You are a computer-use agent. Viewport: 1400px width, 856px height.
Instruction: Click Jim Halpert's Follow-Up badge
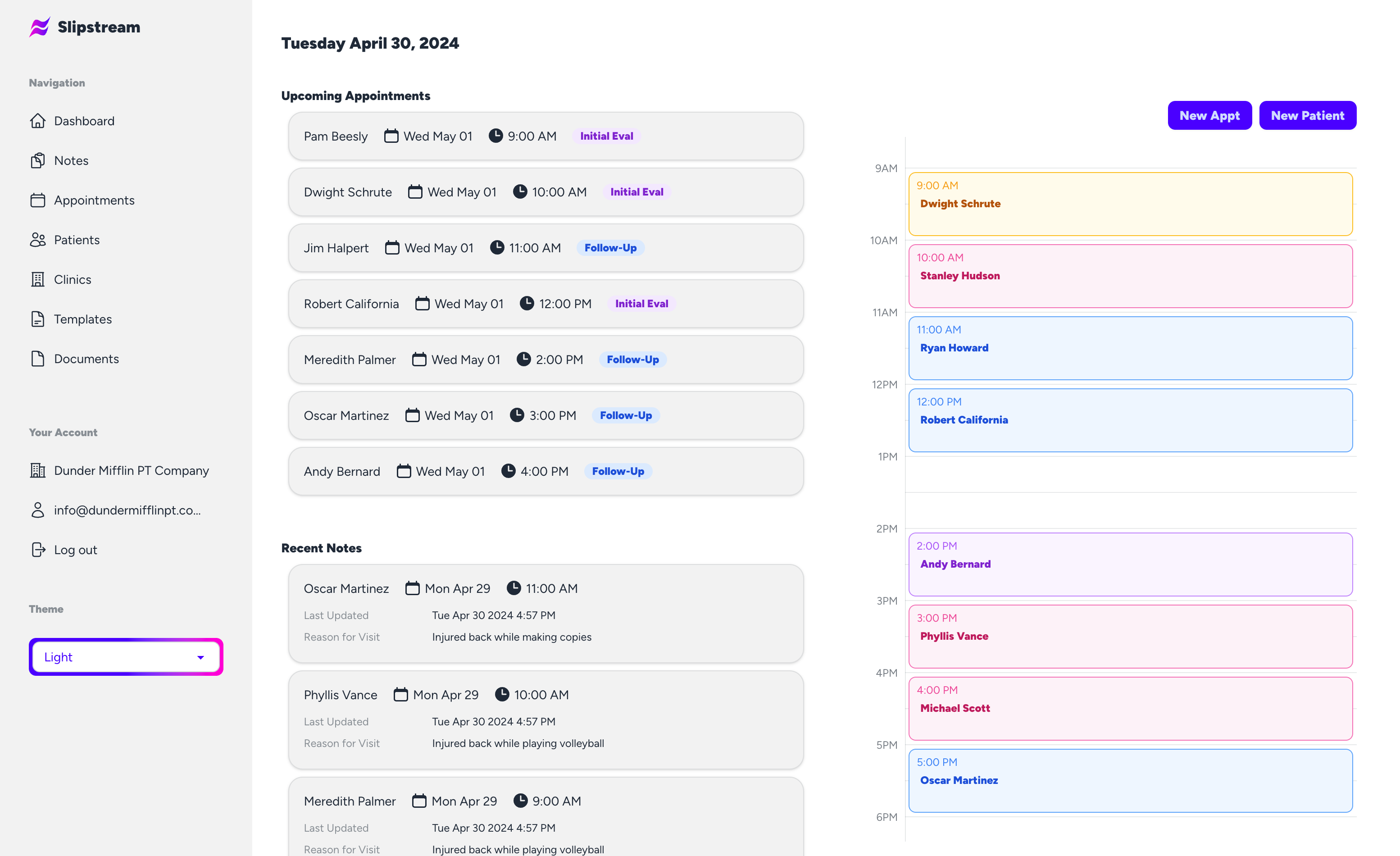610,248
